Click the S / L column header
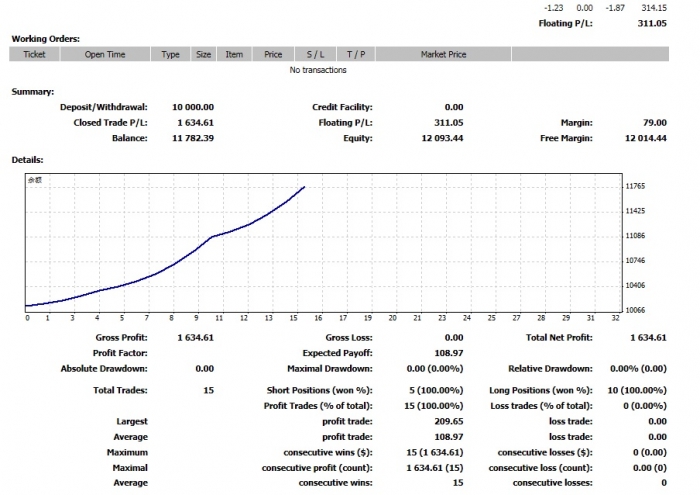The width and height of the screenshot is (700, 495). point(315,55)
